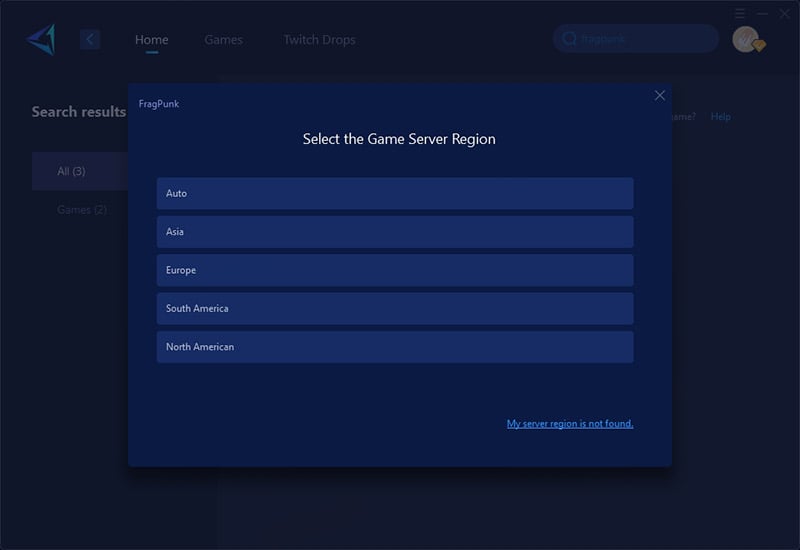
Task: Select South America server region
Action: 395,308
